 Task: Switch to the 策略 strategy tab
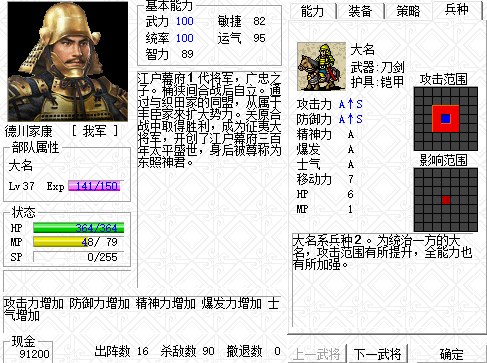pos(408,11)
